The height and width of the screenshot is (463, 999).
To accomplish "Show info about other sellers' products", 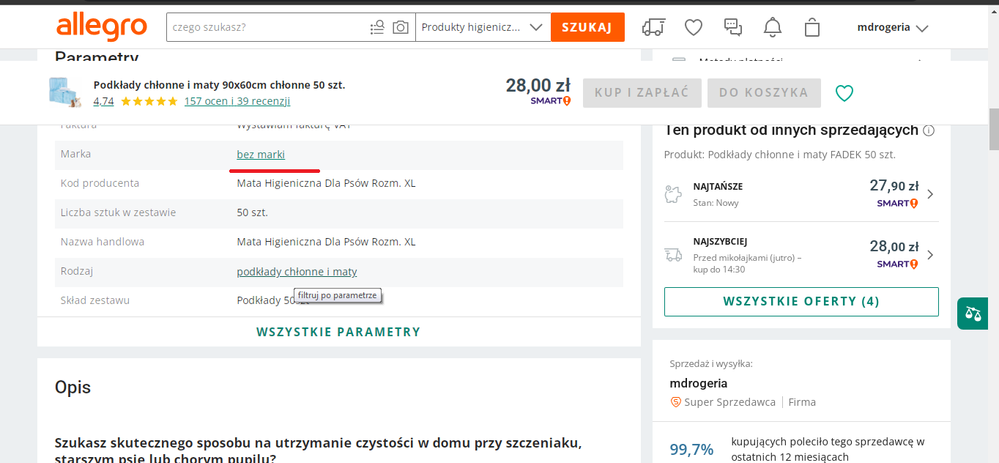I will coord(929,131).
